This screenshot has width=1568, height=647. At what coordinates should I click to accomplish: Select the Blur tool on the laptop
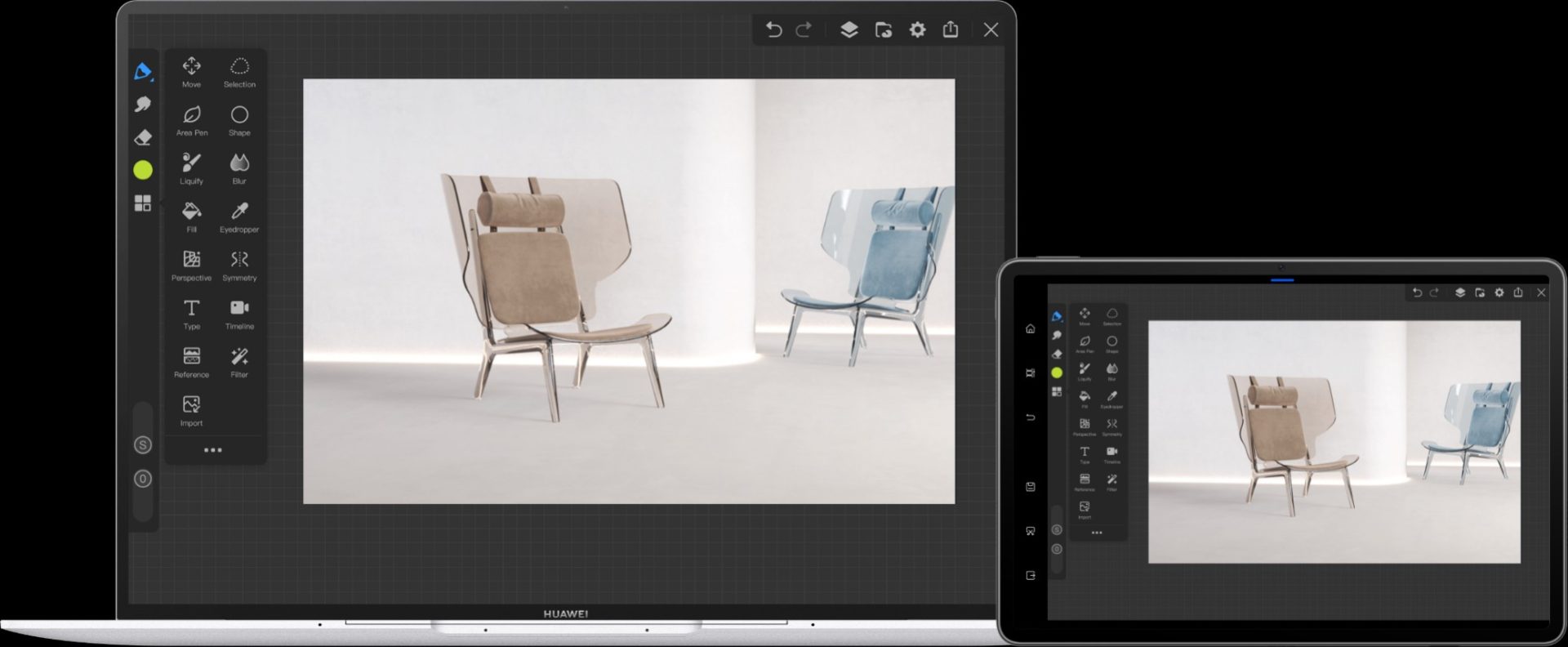(239, 167)
